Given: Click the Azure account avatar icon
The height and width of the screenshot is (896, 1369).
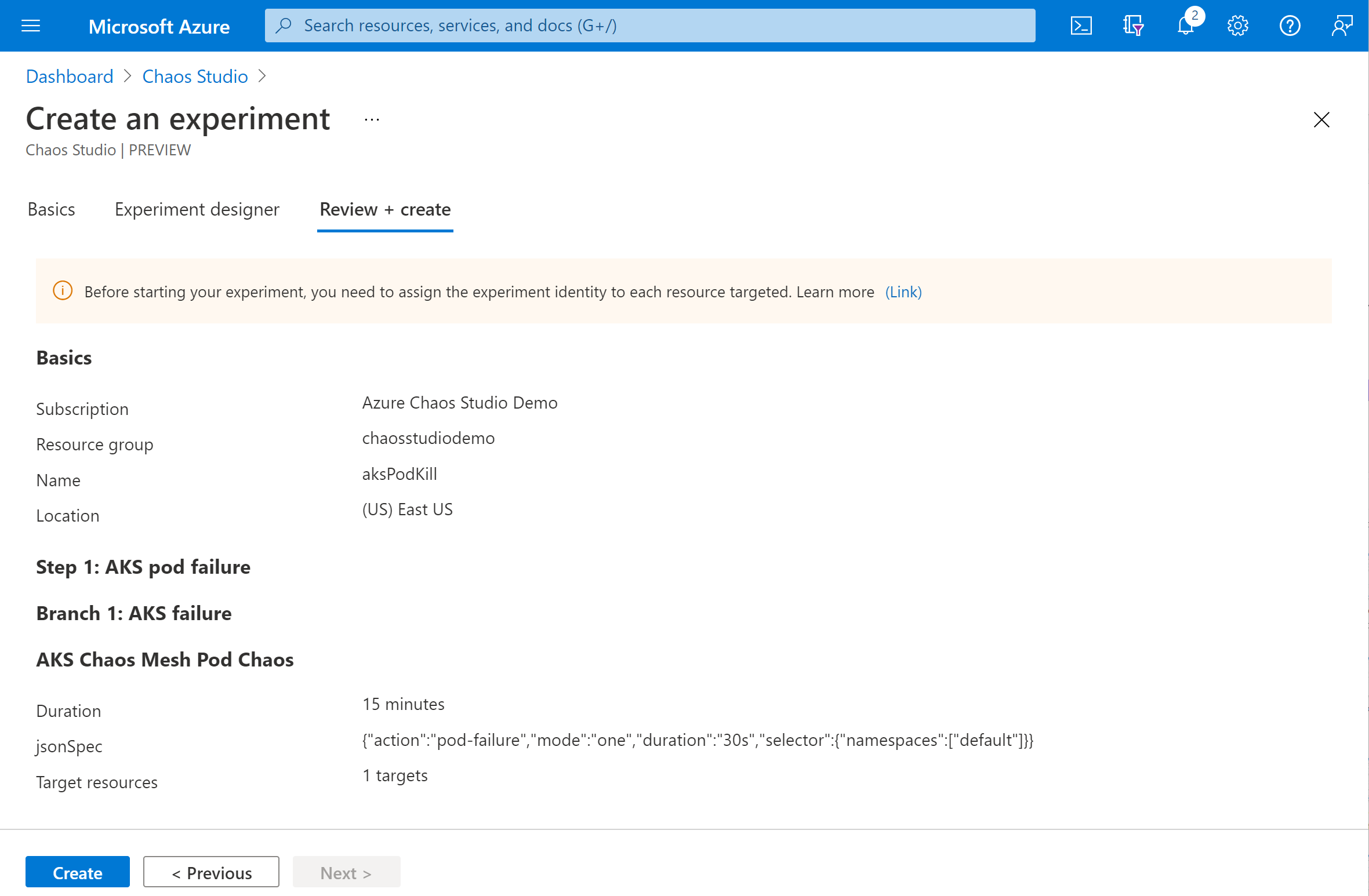Looking at the screenshot, I should pos(1343,26).
